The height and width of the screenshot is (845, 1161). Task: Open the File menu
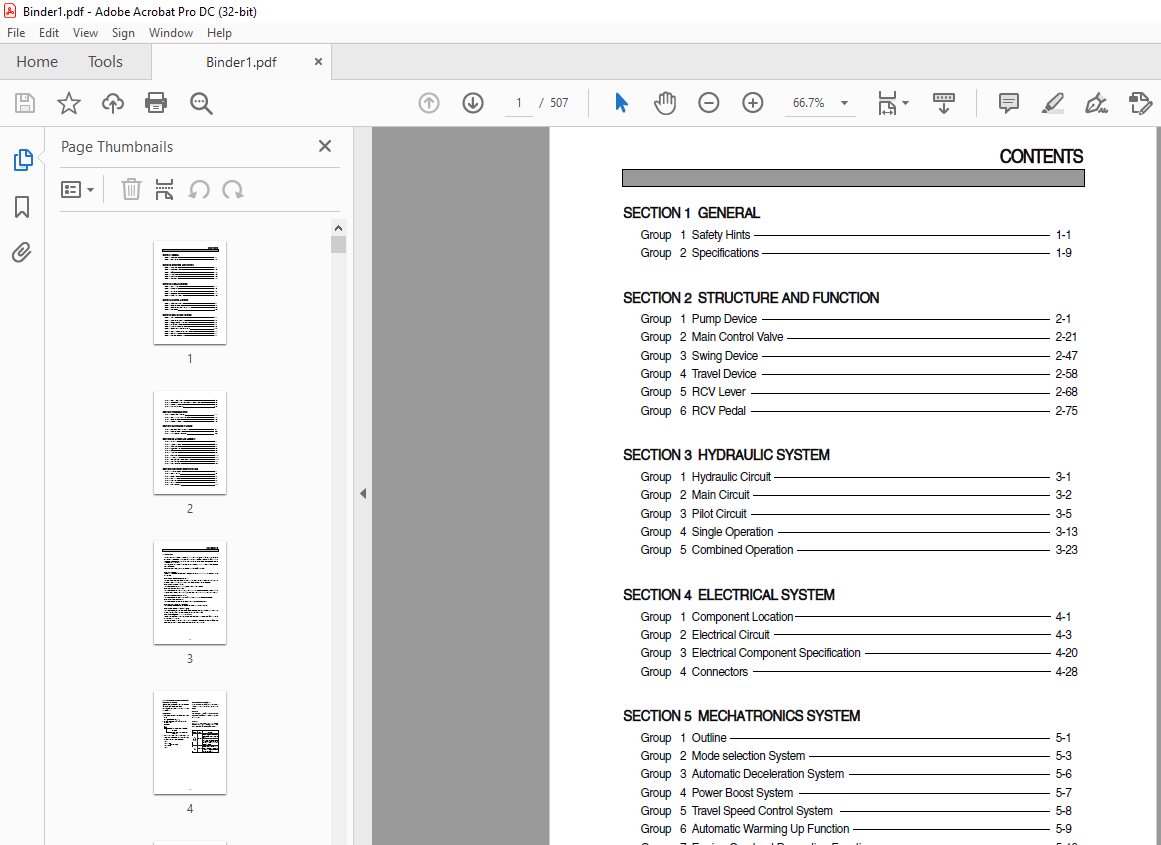click(16, 33)
